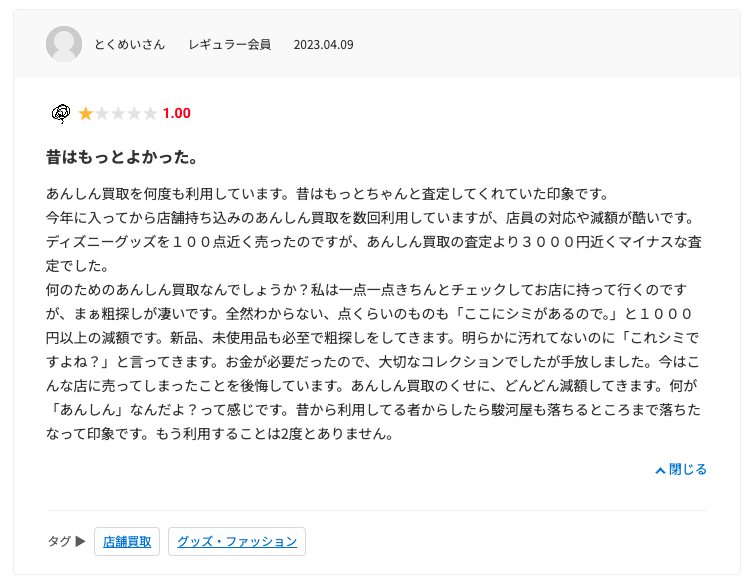The width and height of the screenshot is (748, 583).
Task: Click the fourth gray rating star
Action: click(133, 113)
